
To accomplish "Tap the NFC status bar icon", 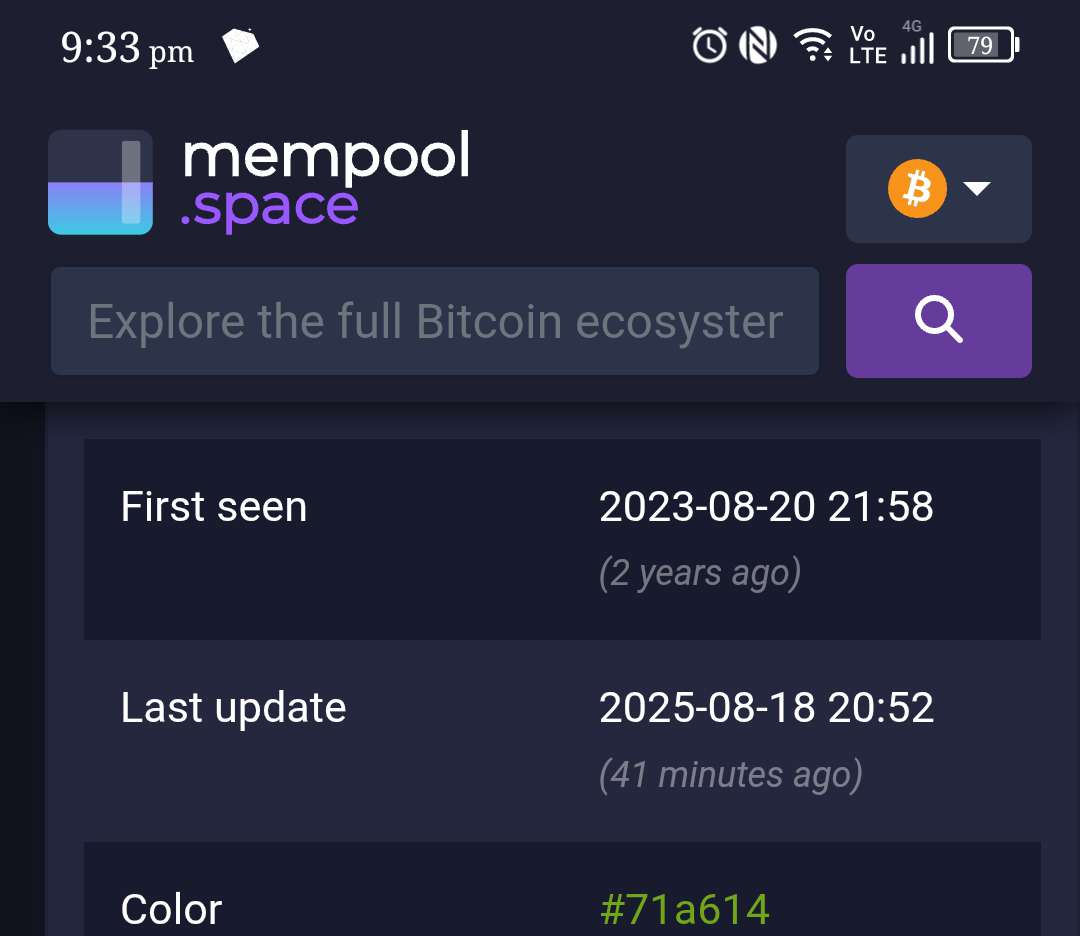I will point(758,45).
